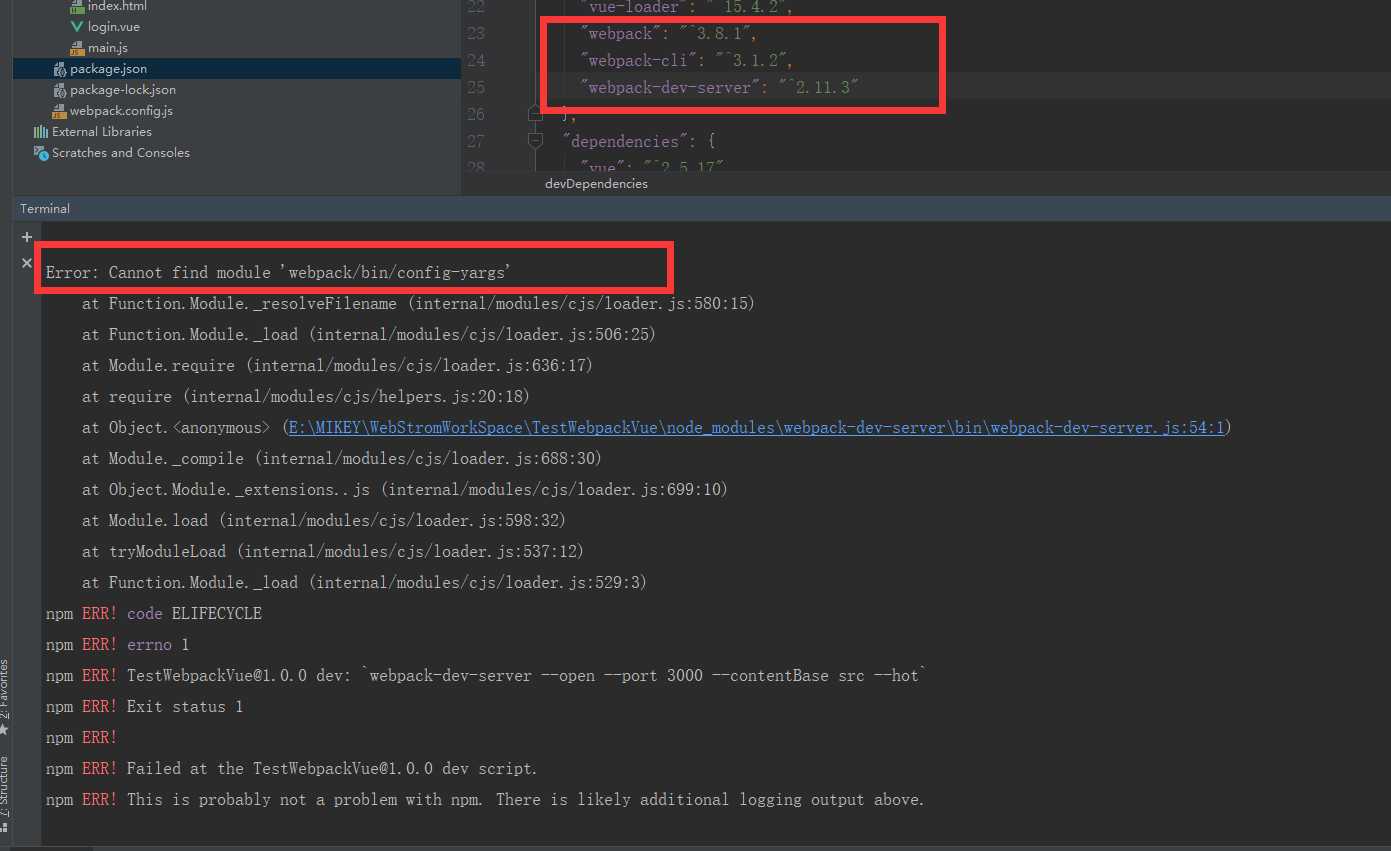The image size is (1391, 851).
Task: Click the 'npm ERR! Exit status 1' line
Action: (x=145, y=707)
